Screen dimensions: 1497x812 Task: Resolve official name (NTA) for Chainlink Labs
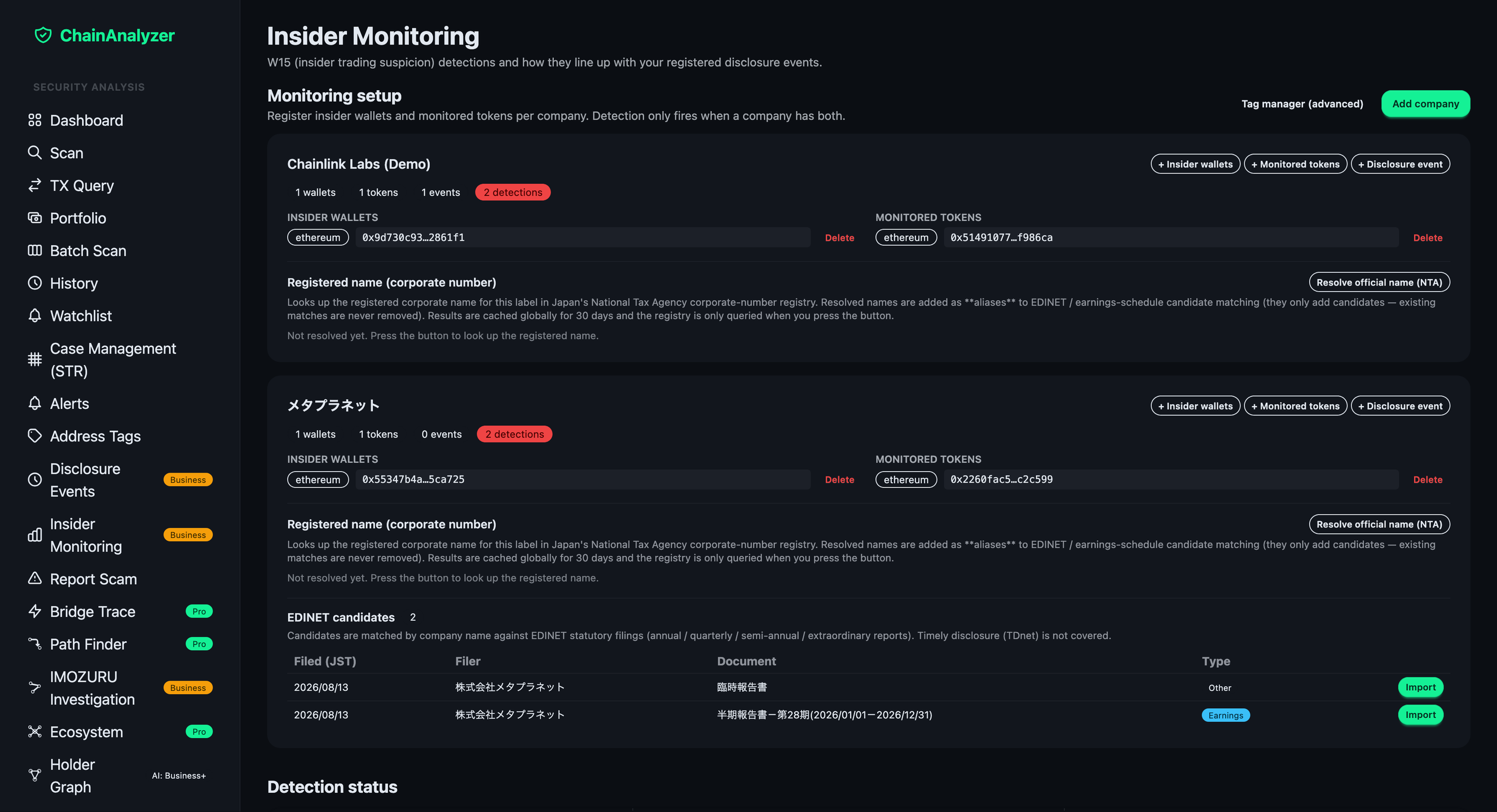coord(1379,283)
